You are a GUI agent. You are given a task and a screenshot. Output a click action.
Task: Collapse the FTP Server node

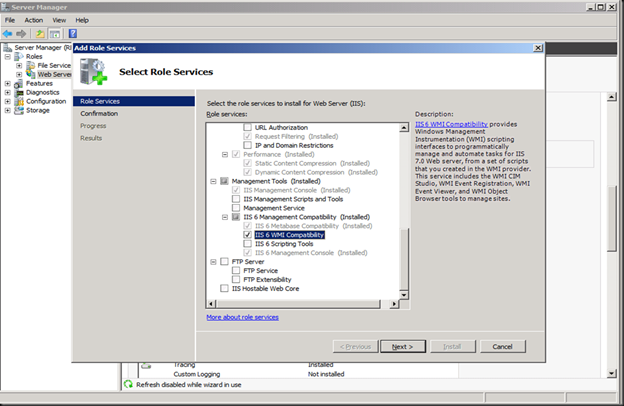213,262
